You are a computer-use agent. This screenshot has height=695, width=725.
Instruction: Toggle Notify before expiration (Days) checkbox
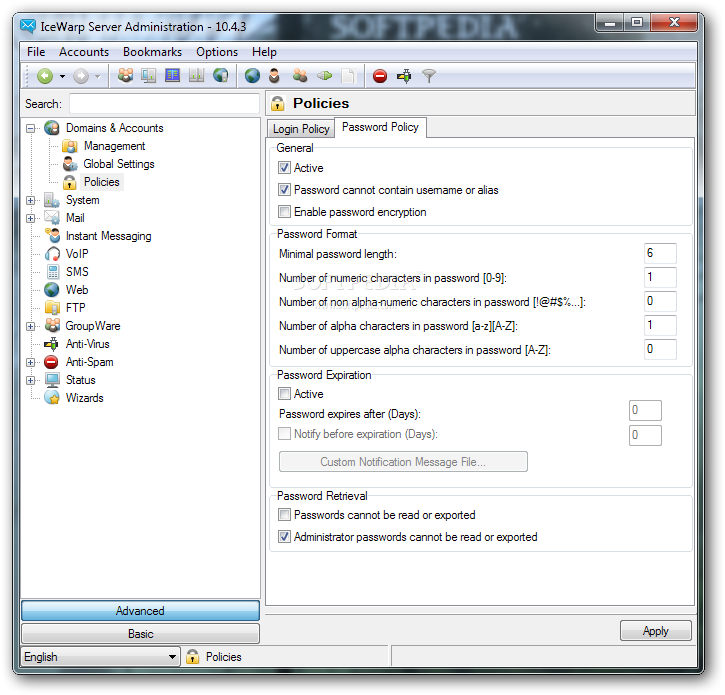284,434
